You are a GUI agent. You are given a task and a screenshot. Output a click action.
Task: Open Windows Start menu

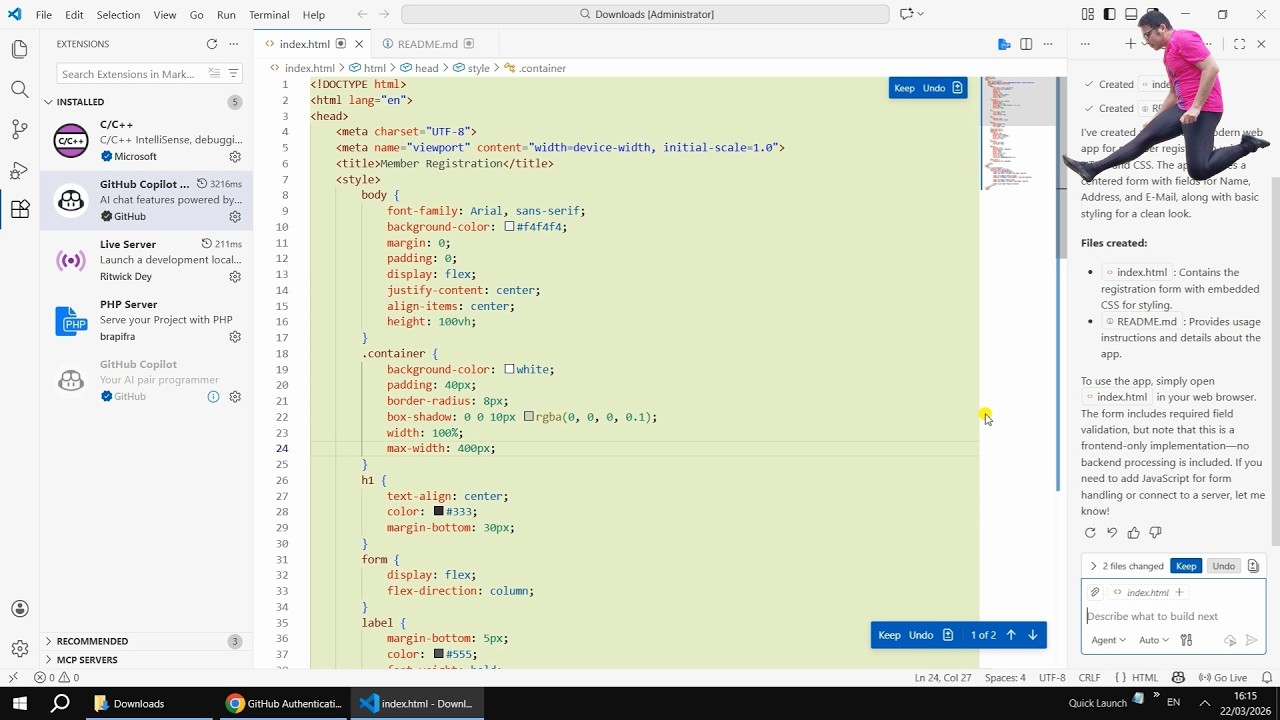coord(20,703)
